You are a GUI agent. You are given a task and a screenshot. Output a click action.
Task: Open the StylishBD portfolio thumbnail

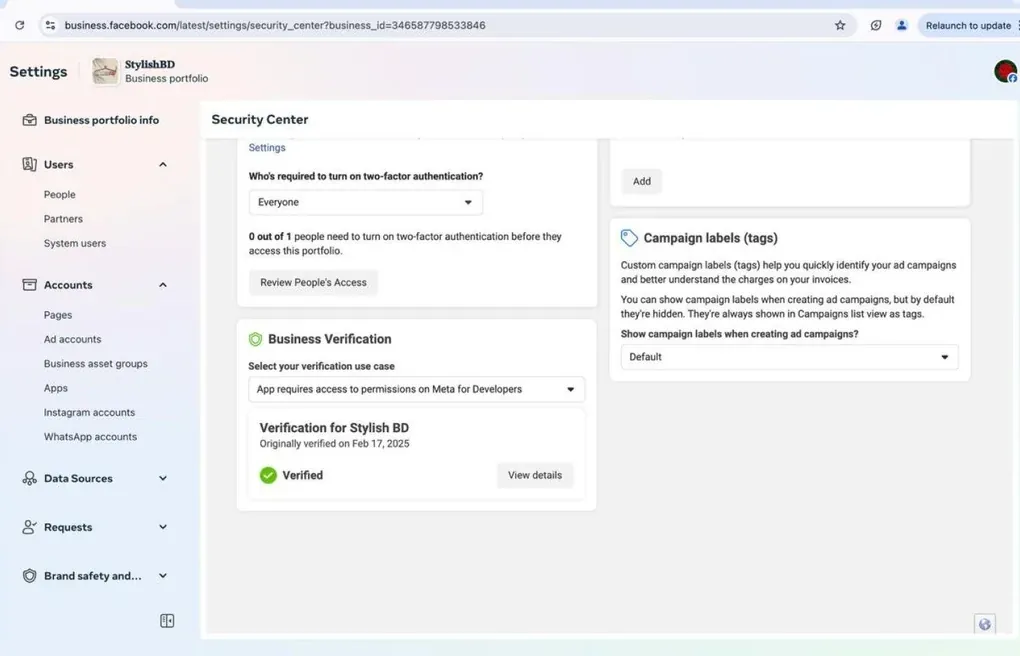tap(105, 71)
